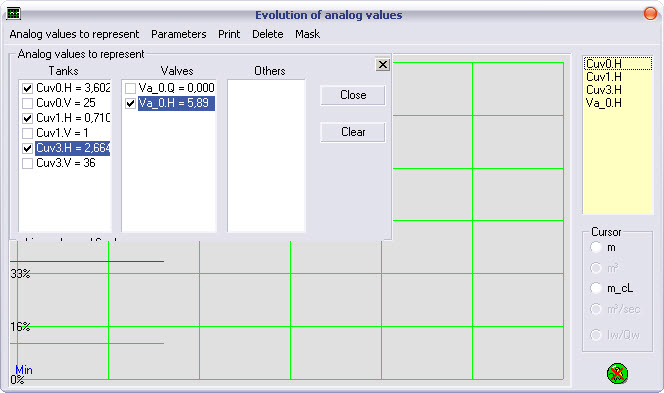664x393 pixels.
Task: Enable the Cuv0.V checkbox
Action: (28, 103)
